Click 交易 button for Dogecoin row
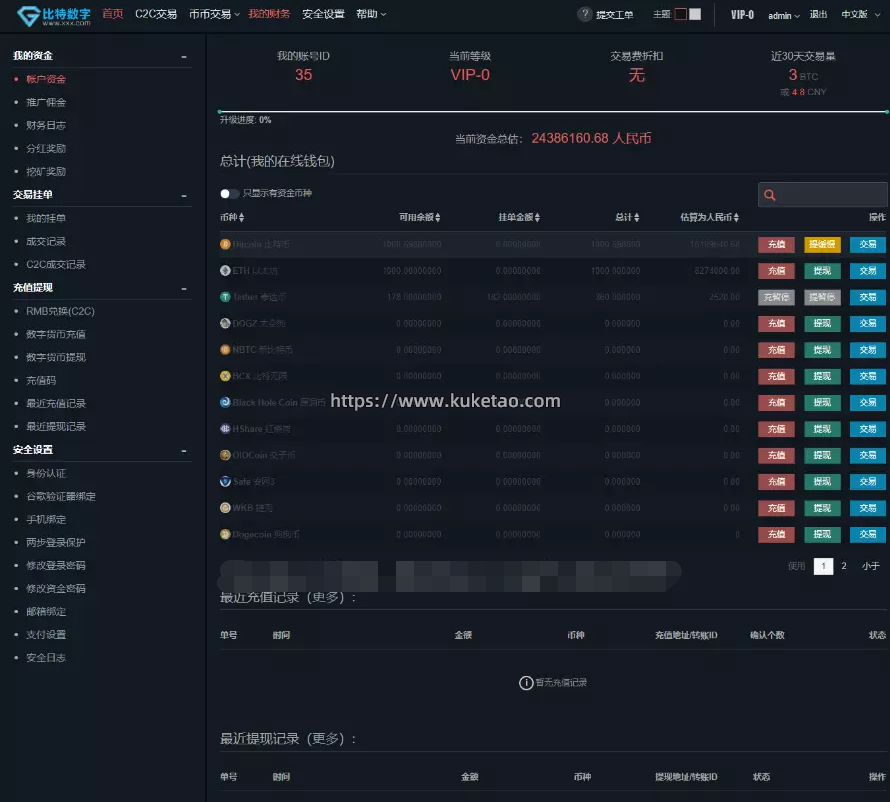The image size is (890, 802). coord(867,535)
